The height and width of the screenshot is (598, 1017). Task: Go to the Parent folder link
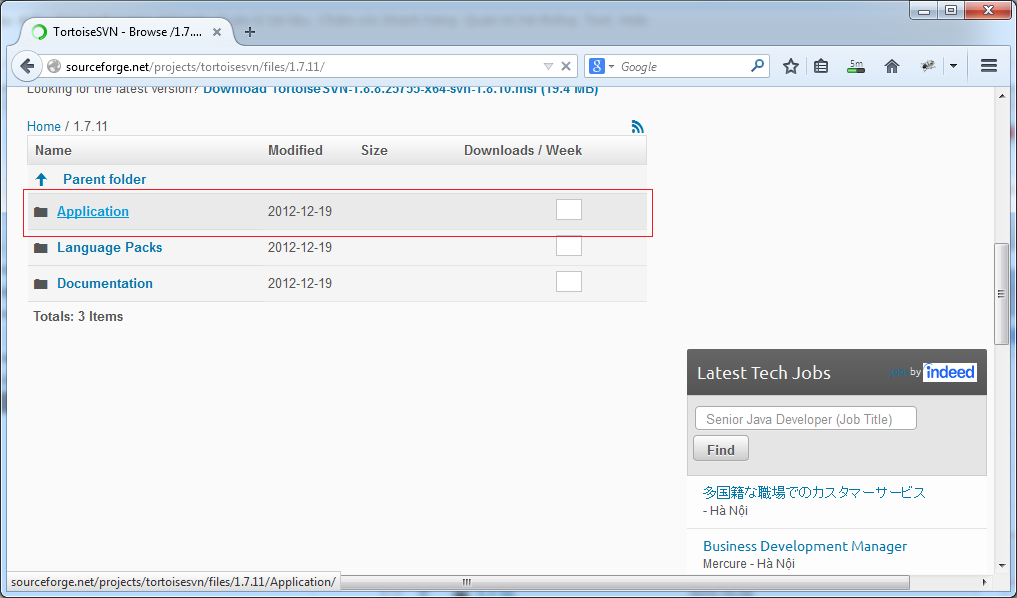pyautogui.click(x=104, y=180)
